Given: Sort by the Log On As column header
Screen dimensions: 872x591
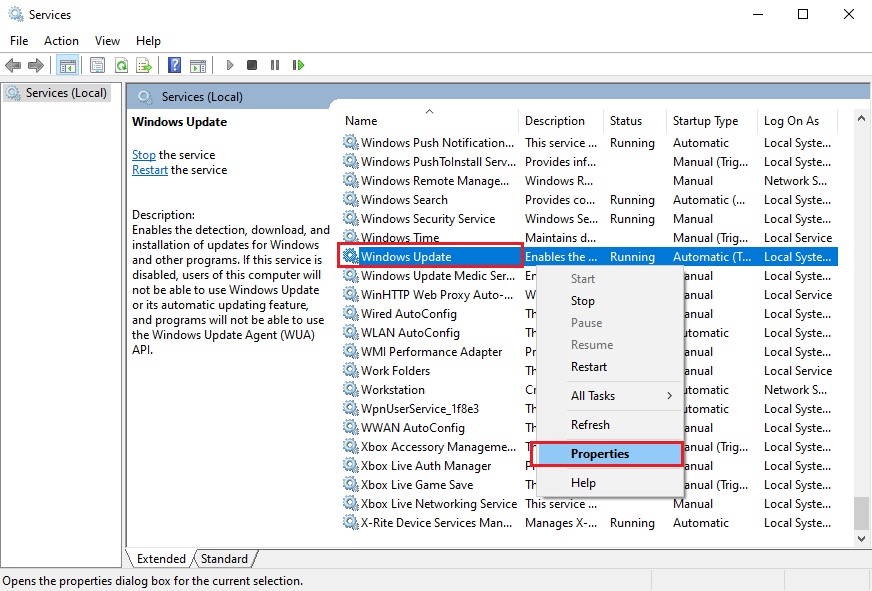Looking at the screenshot, I should 798,121.
